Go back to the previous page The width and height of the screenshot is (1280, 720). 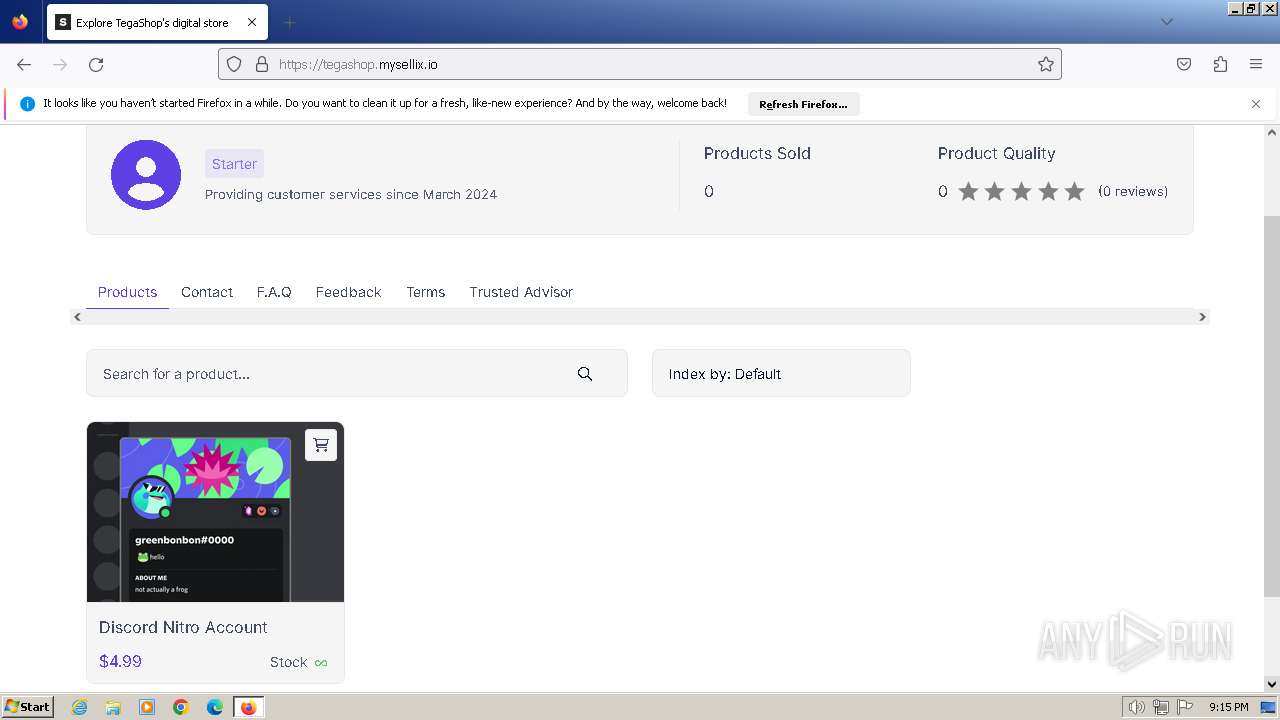(24, 64)
